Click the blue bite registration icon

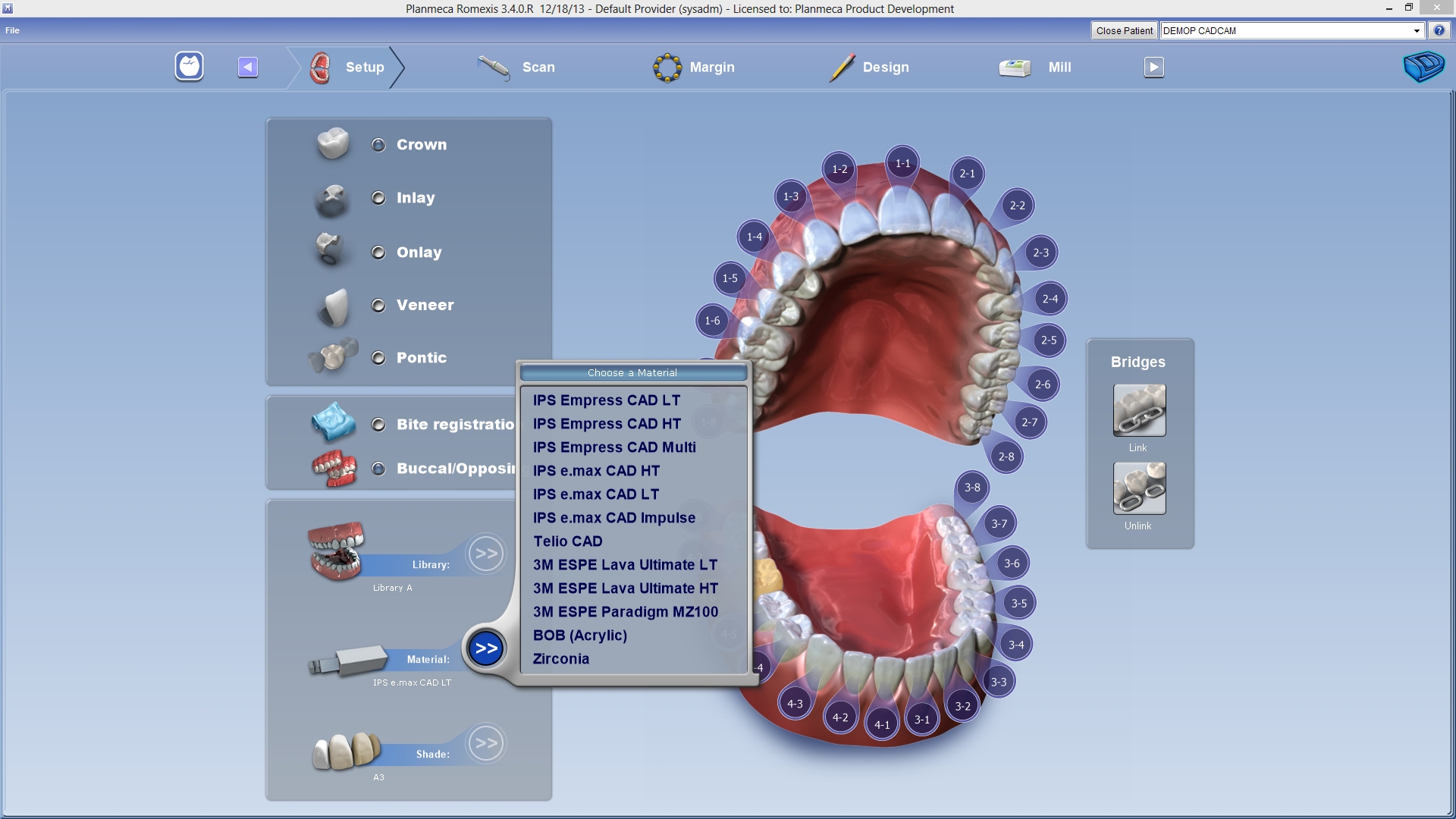pos(333,422)
